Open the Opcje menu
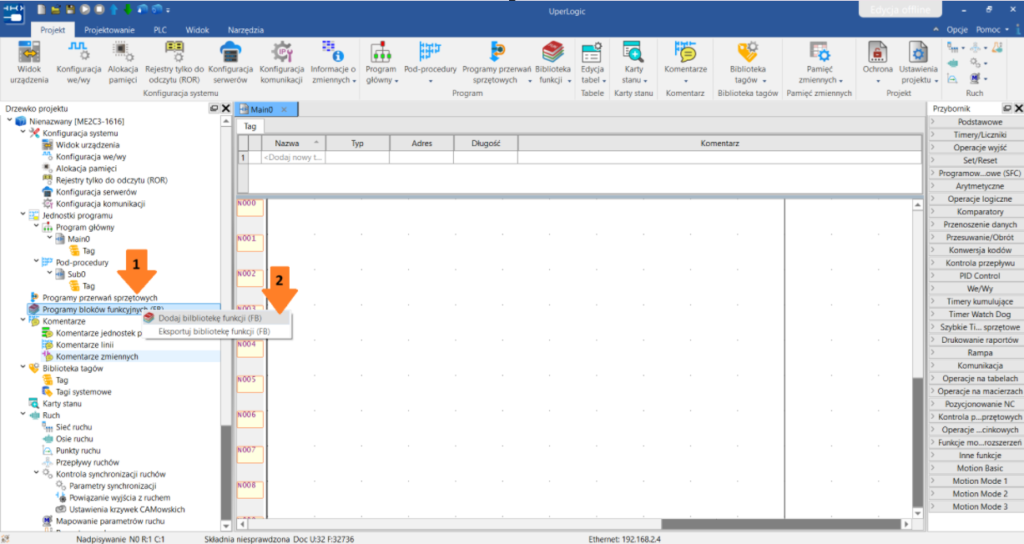The width and height of the screenshot is (1024, 544). tap(956, 30)
